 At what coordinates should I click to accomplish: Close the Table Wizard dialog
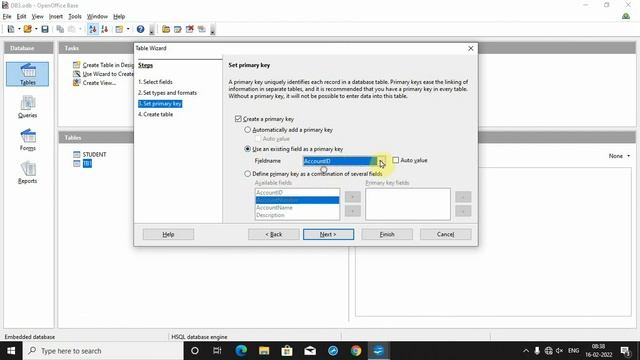click(471, 48)
